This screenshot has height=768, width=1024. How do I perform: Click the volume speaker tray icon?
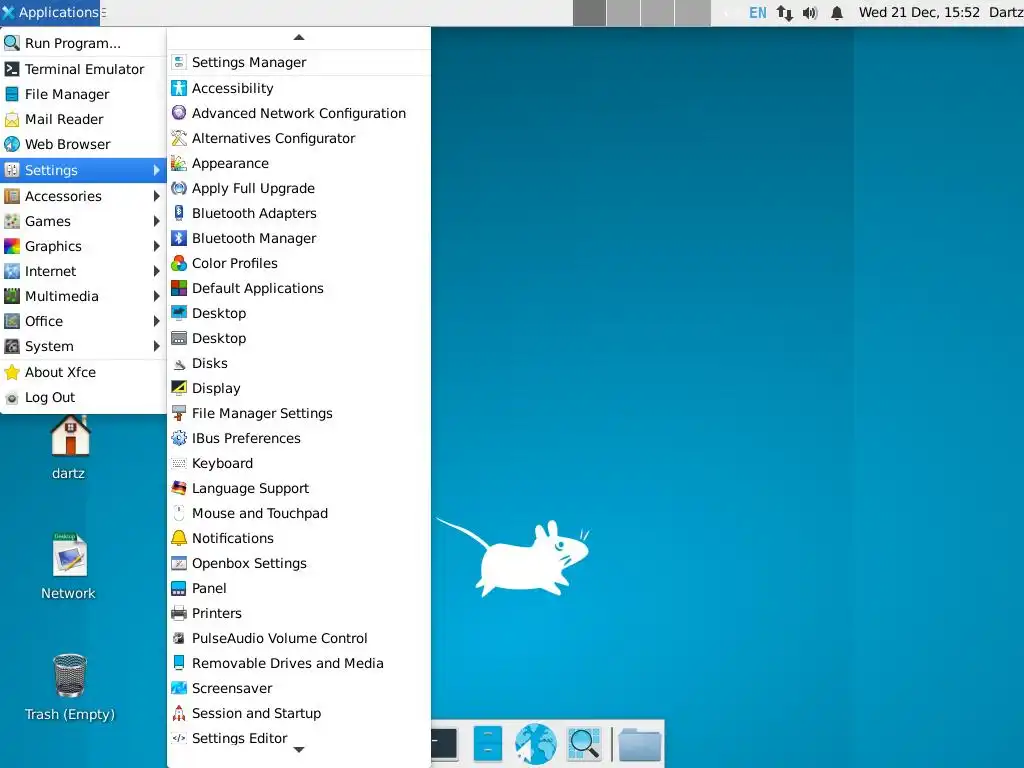[810, 12]
